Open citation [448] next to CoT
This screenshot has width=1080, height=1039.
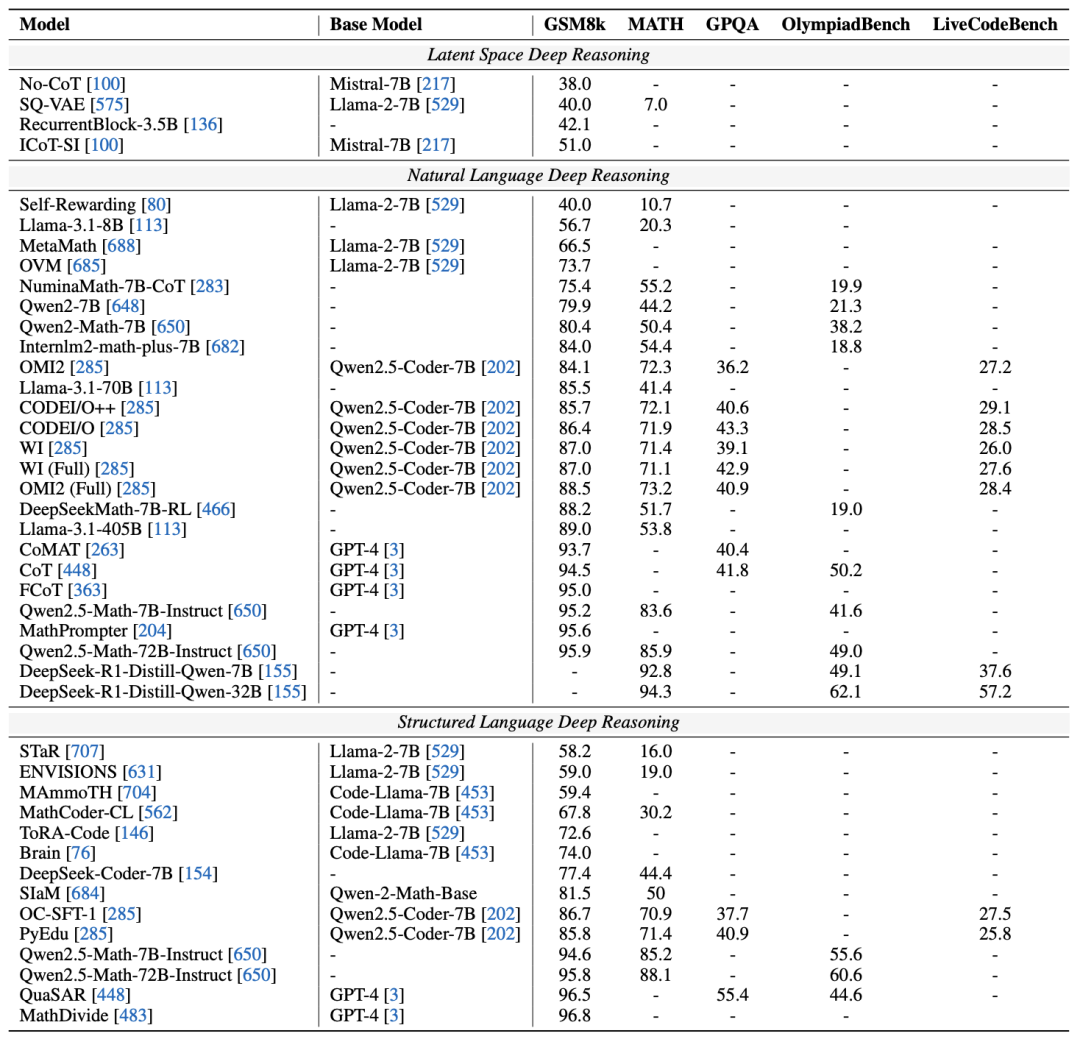[x=77, y=570]
